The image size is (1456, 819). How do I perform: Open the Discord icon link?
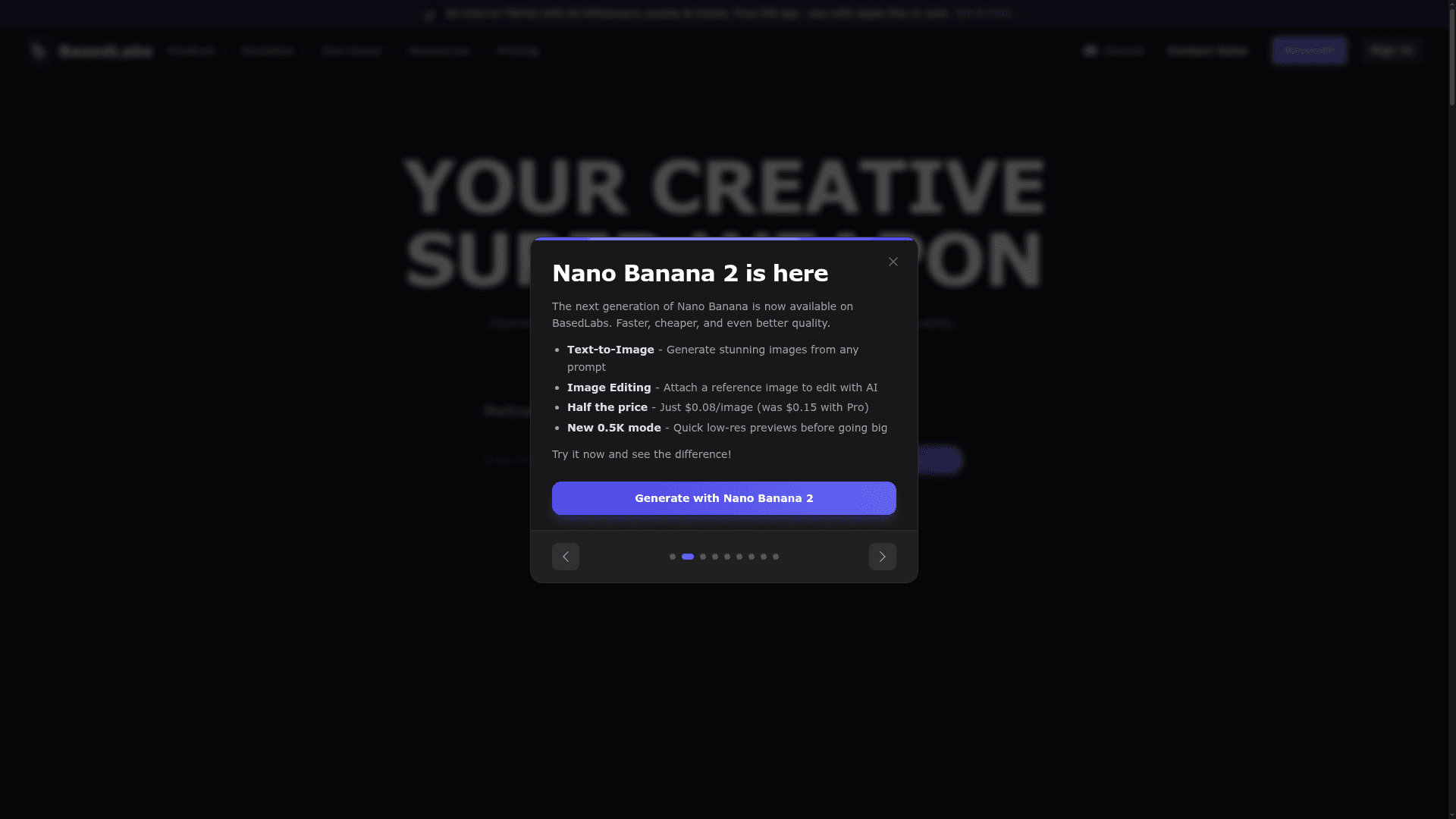click(x=1090, y=51)
